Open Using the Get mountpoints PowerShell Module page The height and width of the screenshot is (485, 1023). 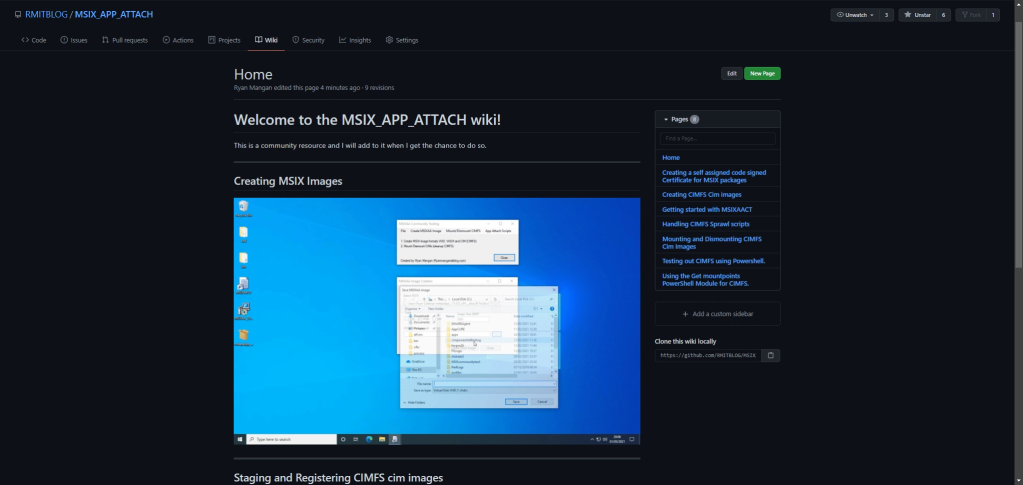[x=705, y=279]
